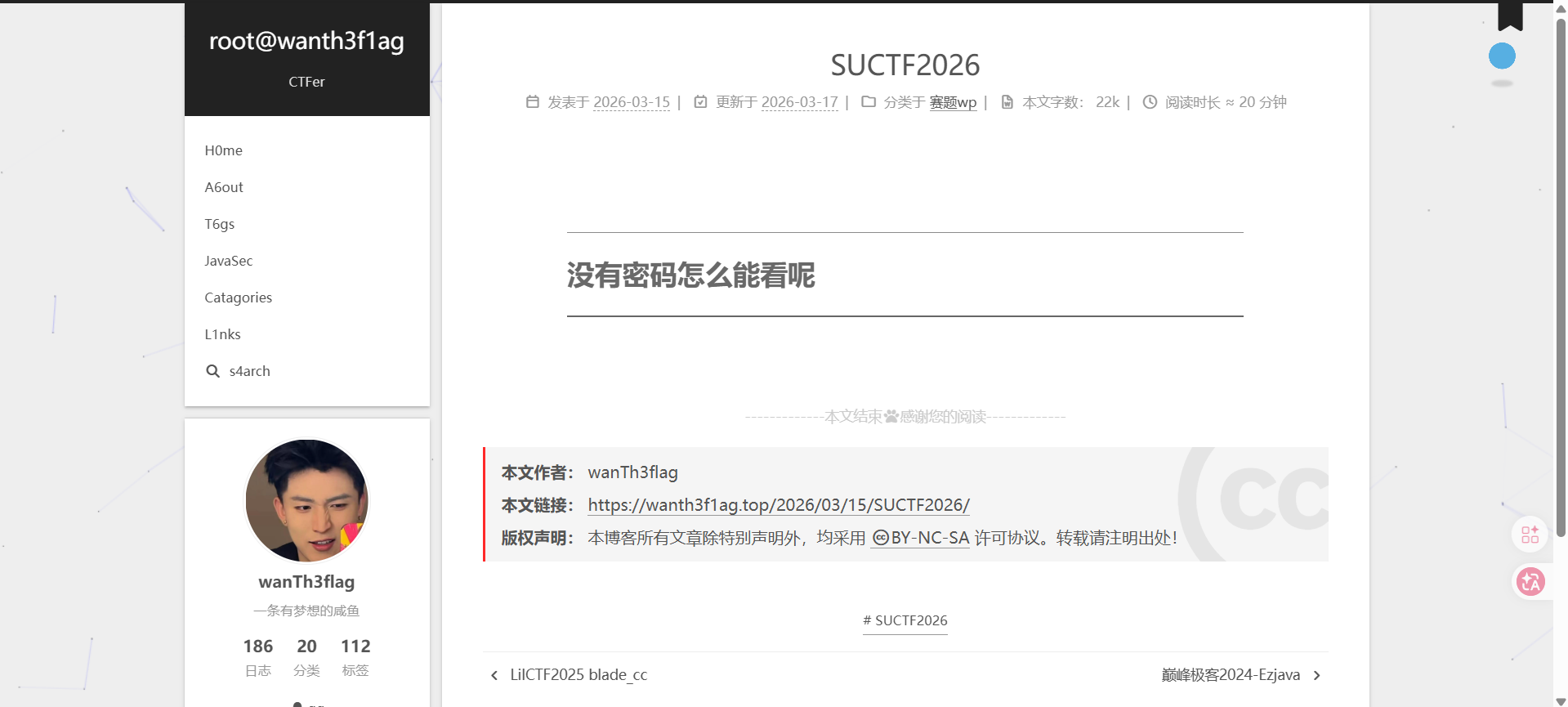View the 186 日志 archive count
The width and height of the screenshot is (1568, 707).
click(258, 657)
